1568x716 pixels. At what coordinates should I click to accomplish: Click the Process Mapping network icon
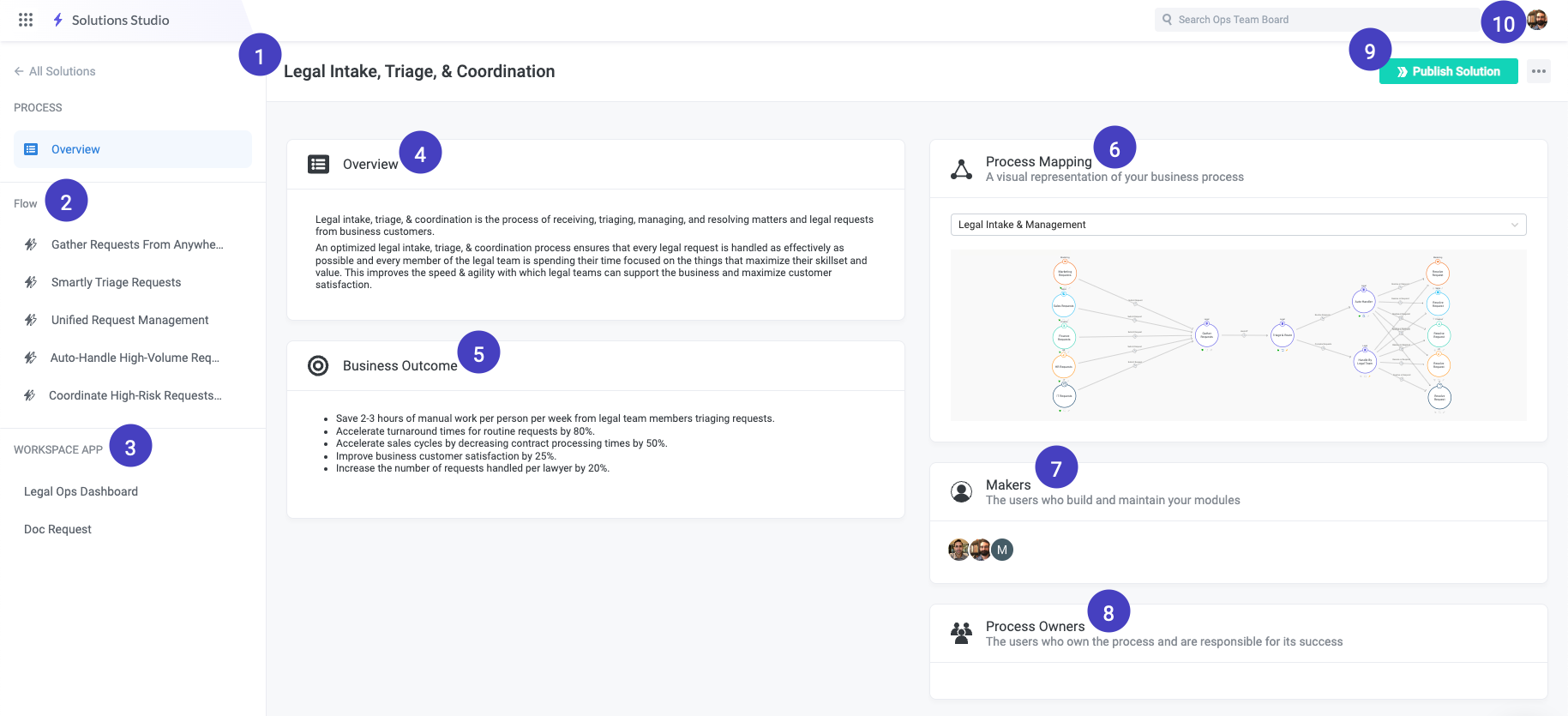coord(962,168)
